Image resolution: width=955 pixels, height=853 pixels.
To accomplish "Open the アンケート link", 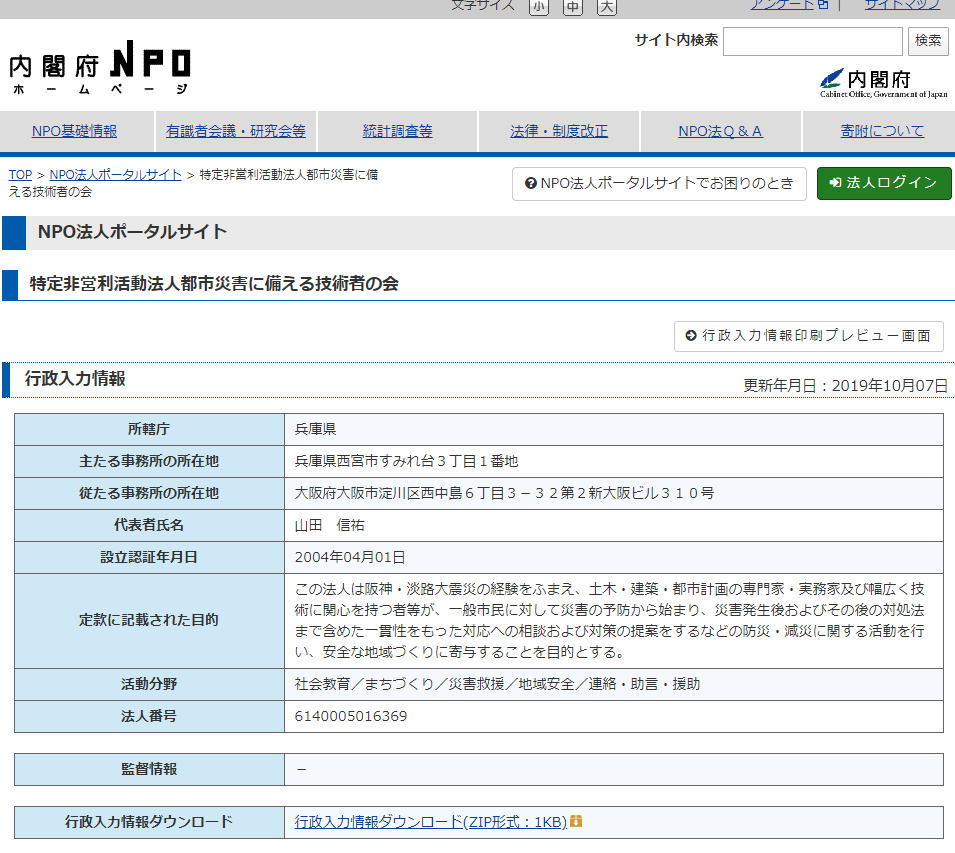I will 789,5.
